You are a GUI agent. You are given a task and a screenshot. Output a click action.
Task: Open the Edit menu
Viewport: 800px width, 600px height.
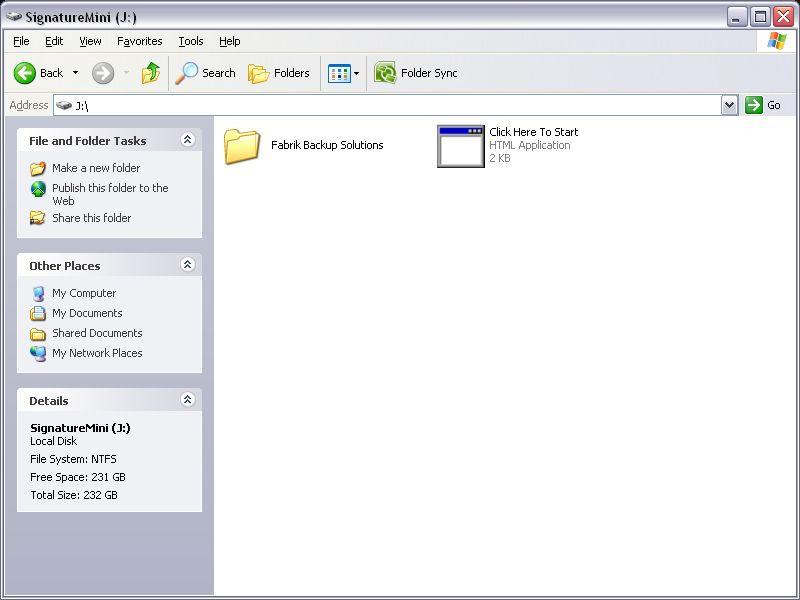[54, 41]
